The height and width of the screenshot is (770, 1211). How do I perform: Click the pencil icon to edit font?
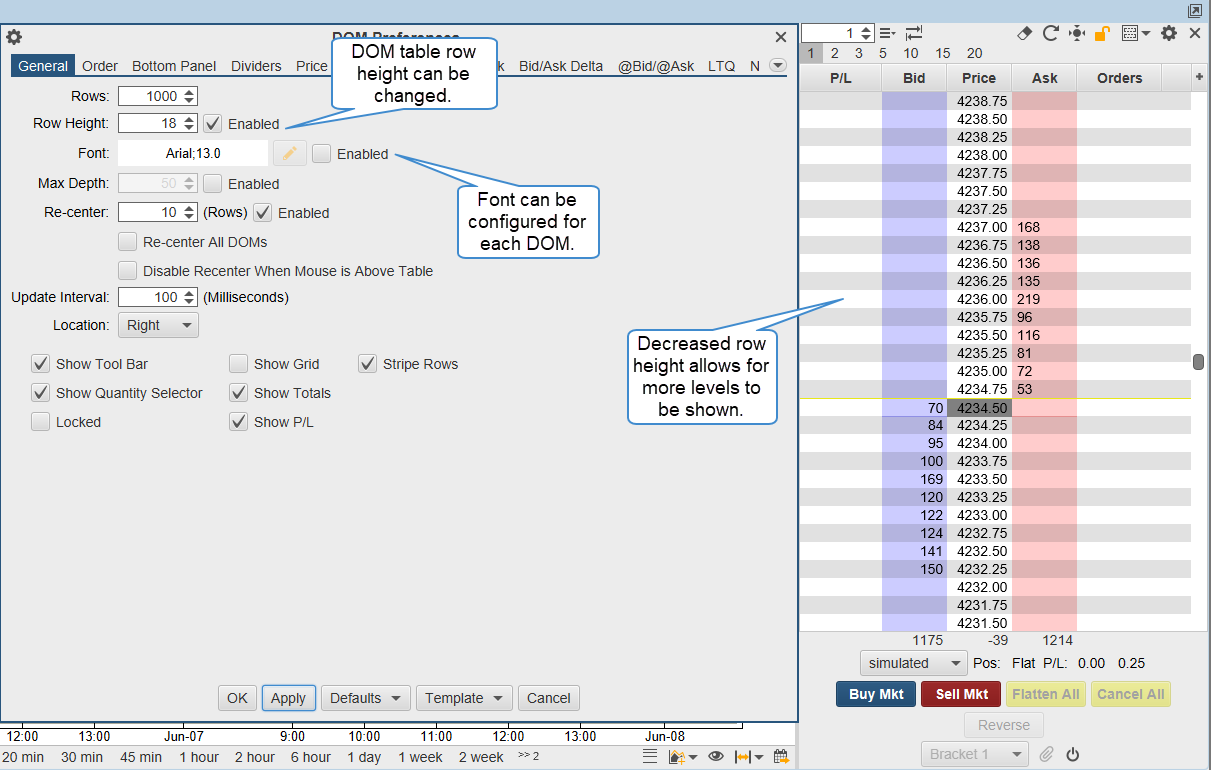coord(290,154)
